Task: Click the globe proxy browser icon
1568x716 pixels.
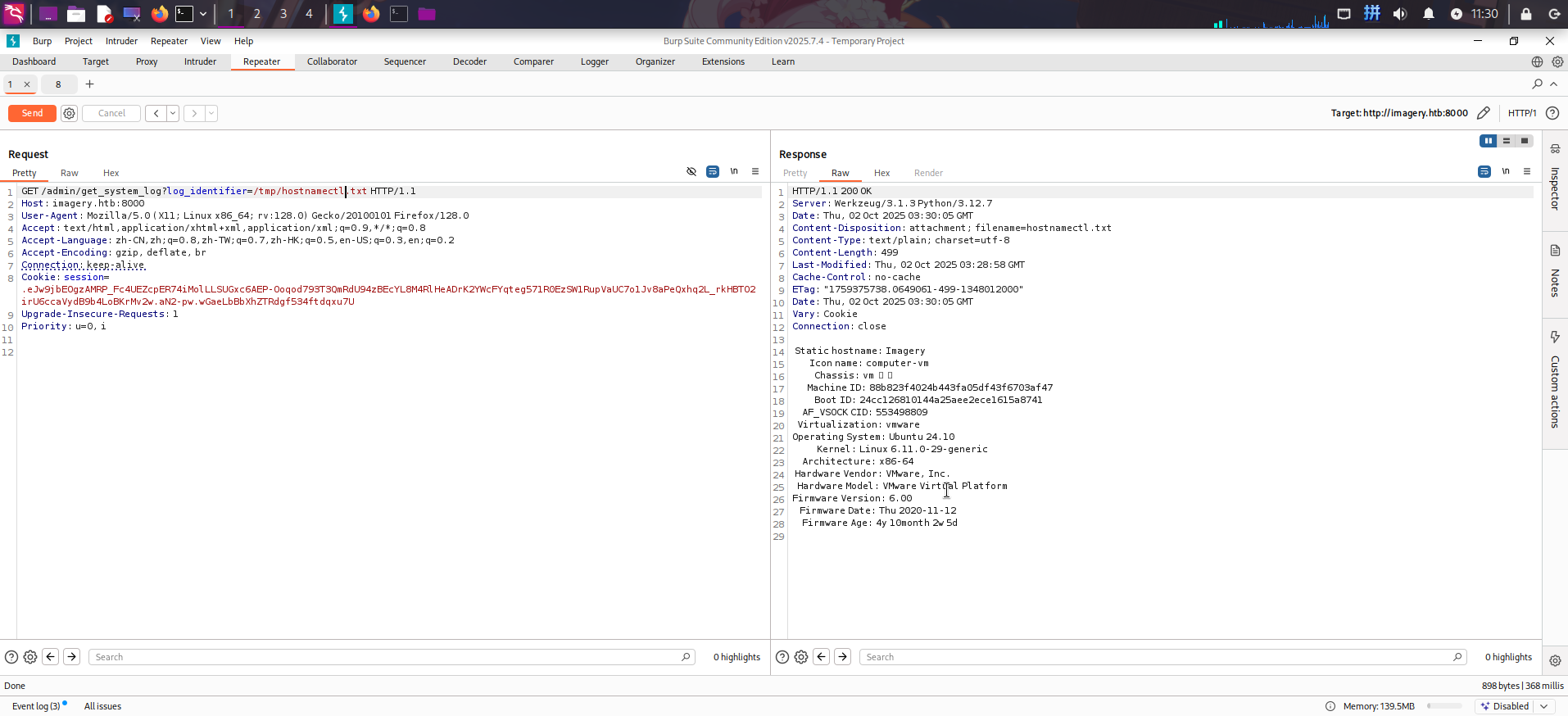Action: tap(1537, 61)
